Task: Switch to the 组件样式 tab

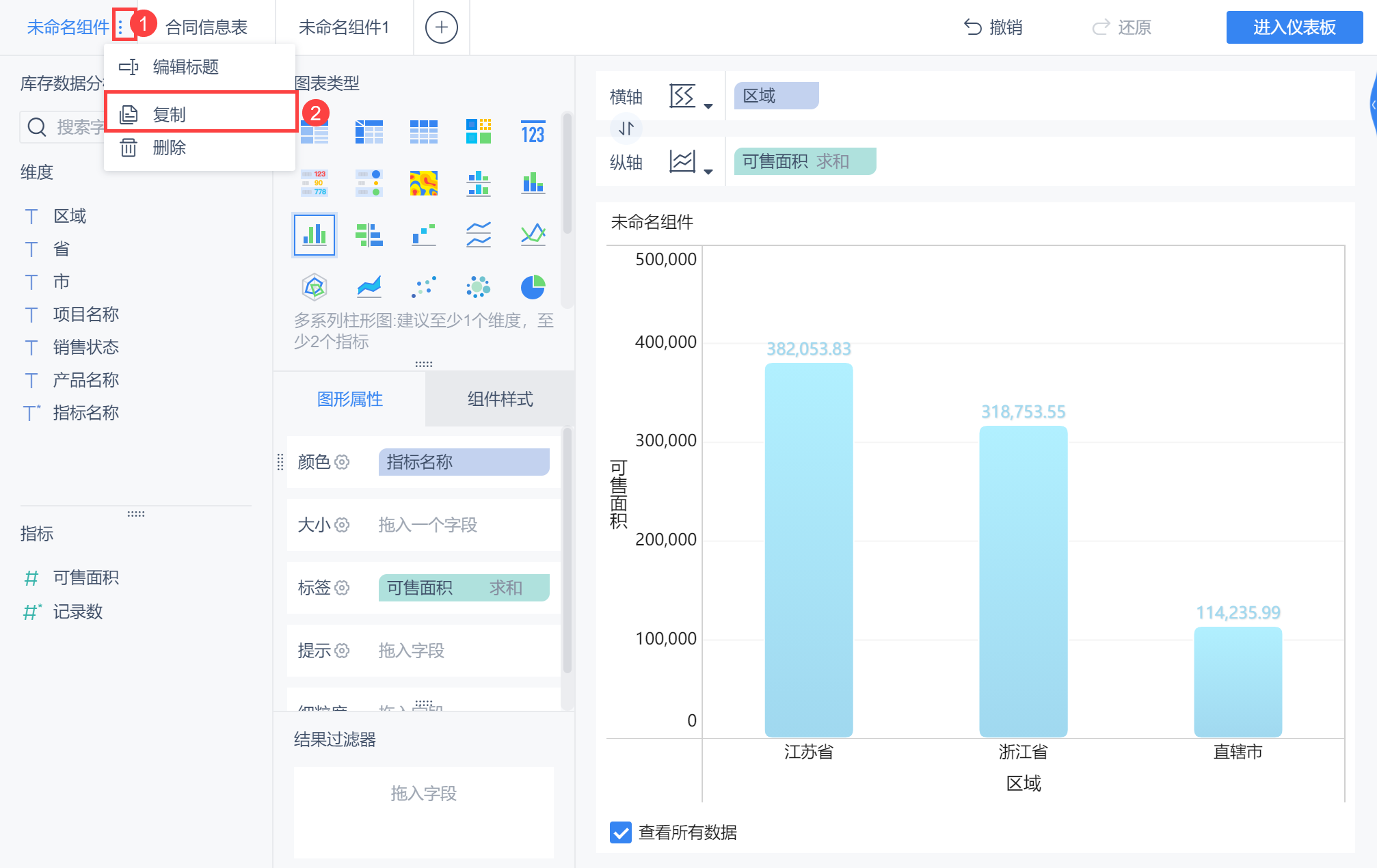Action: coord(499,399)
